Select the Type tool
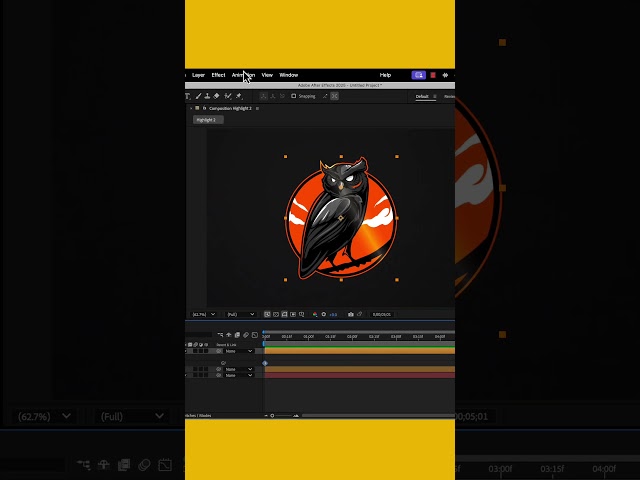640x480 pixels. coord(188,96)
